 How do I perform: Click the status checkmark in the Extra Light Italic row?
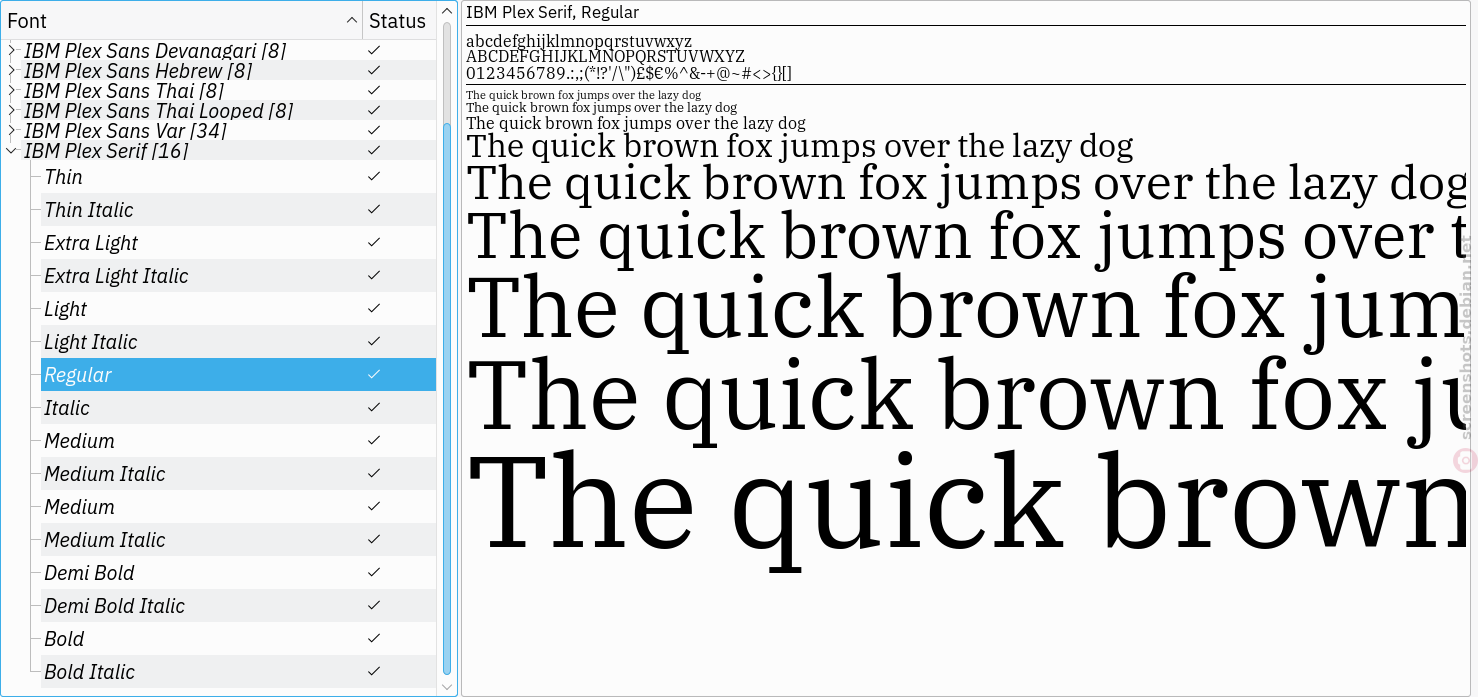374,275
